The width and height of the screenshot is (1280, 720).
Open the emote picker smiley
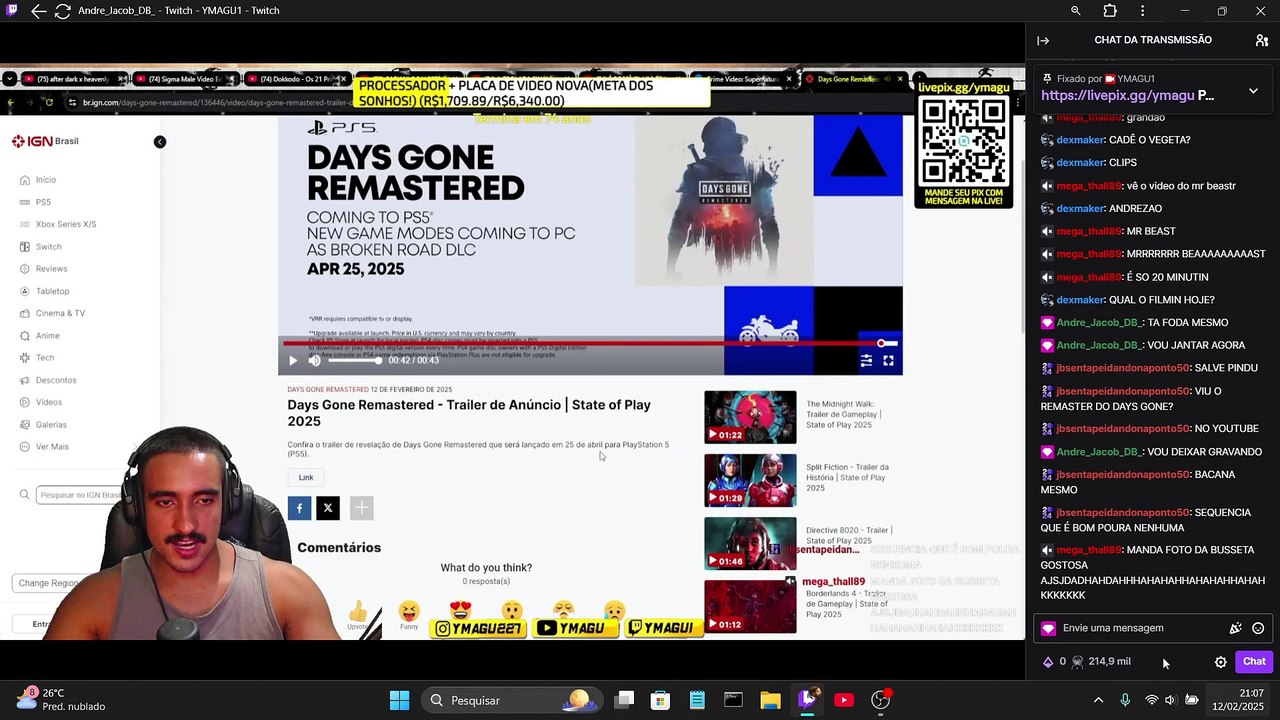1258,628
